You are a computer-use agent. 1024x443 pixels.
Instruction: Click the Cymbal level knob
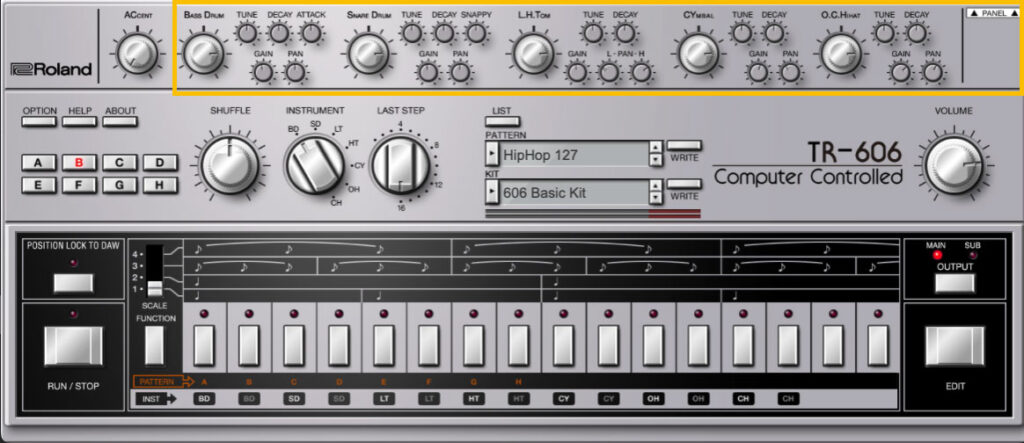click(x=698, y=54)
